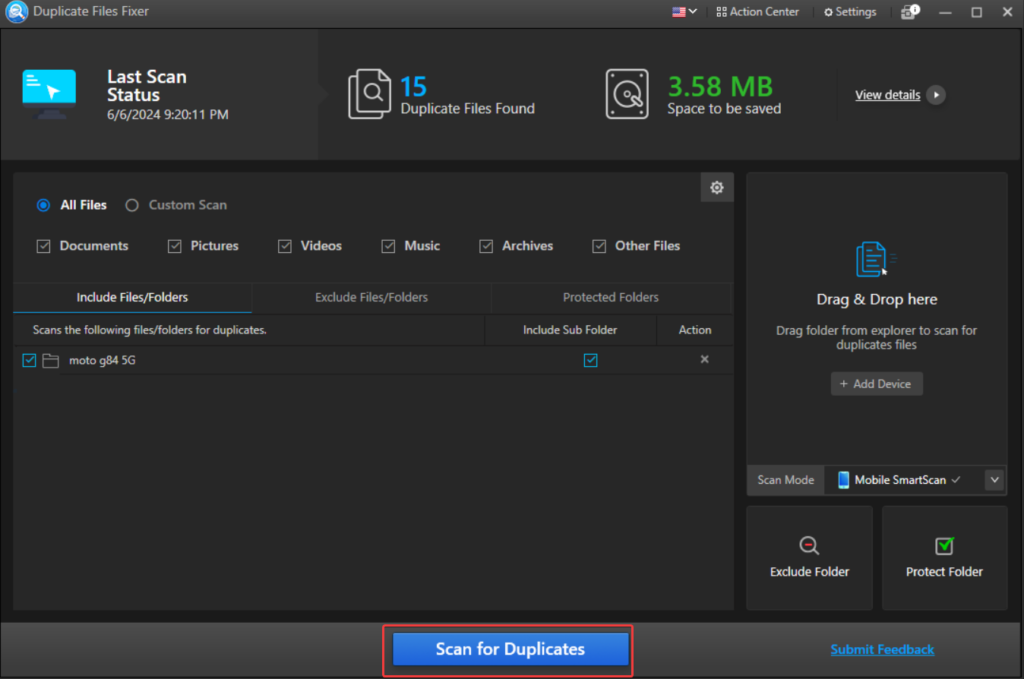Select the Custom Scan radio button
Image resolution: width=1024 pixels, height=679 pixels.
[132, 205]
